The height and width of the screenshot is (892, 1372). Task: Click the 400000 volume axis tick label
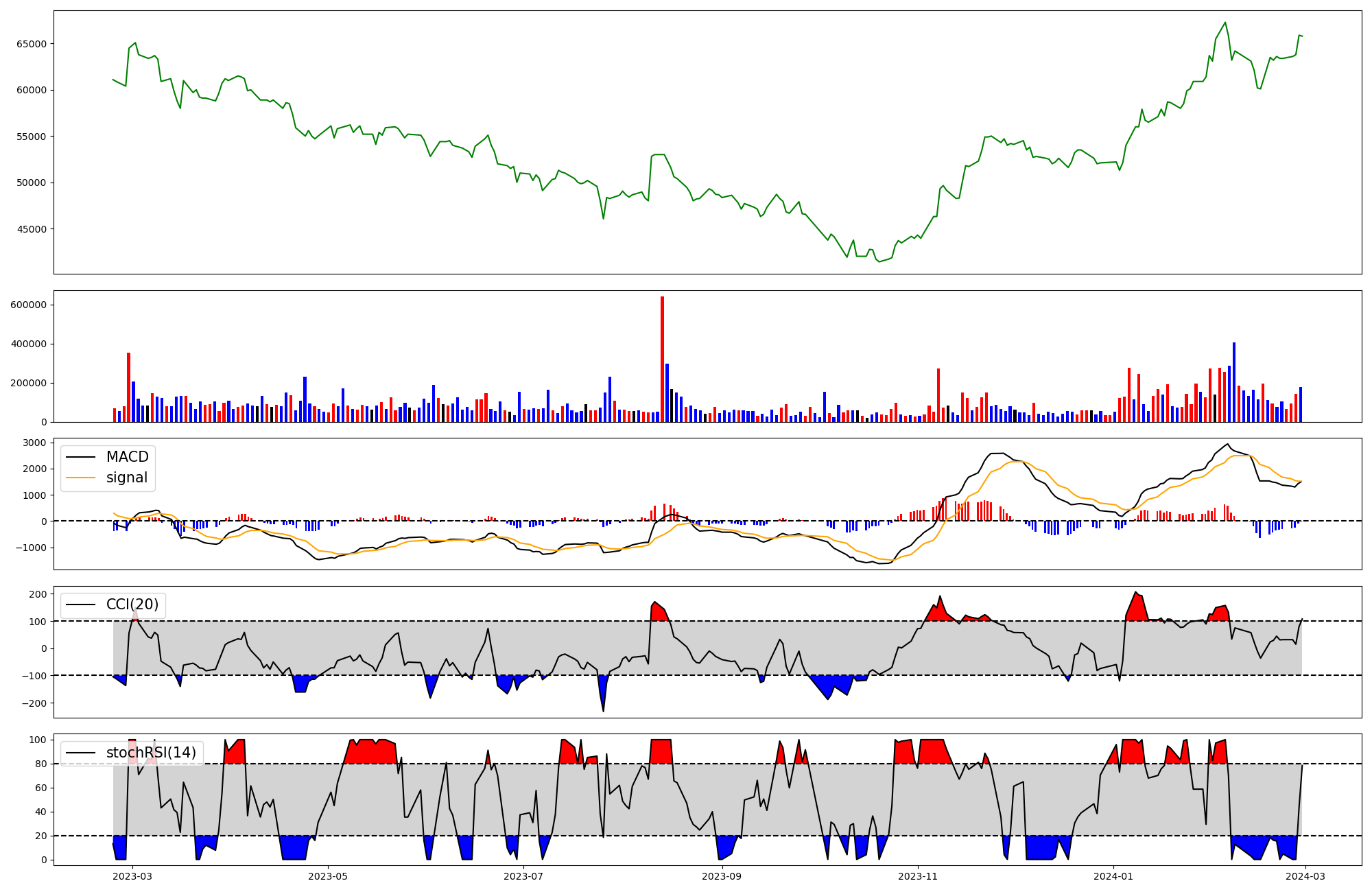point(28,344)
